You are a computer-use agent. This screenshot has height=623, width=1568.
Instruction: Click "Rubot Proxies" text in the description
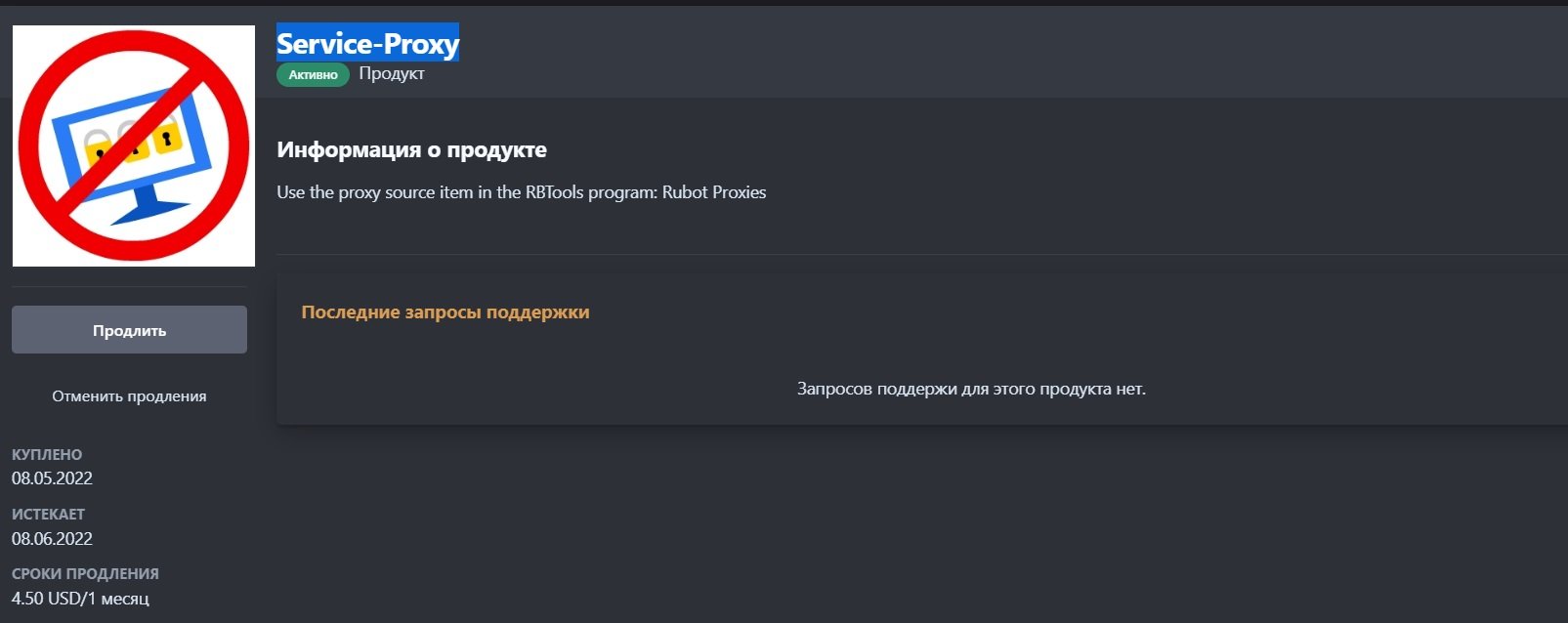pos(714,192)
